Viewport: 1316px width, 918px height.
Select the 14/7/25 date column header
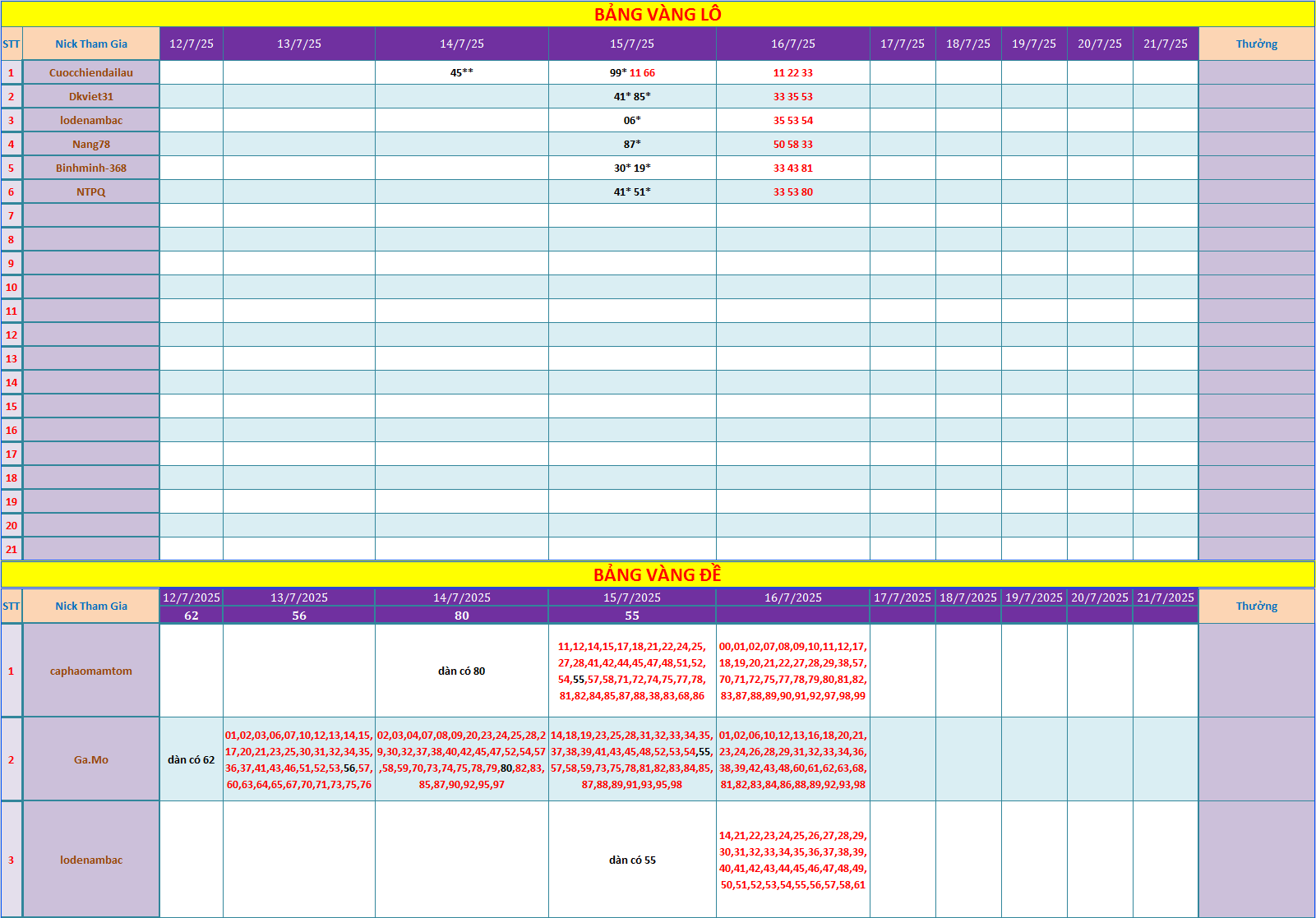(x=462, y=44)
